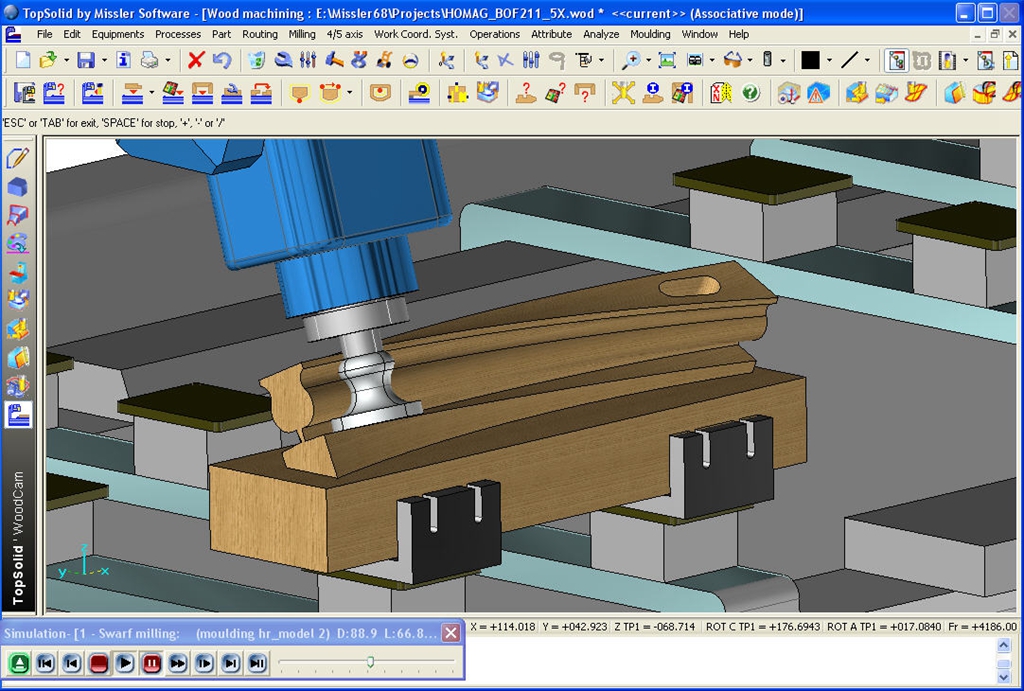Image resolution: width=1024 pixels, height=691 pixels.
Task: Click the warning triangle on blue cube icon
Action: 818,93
